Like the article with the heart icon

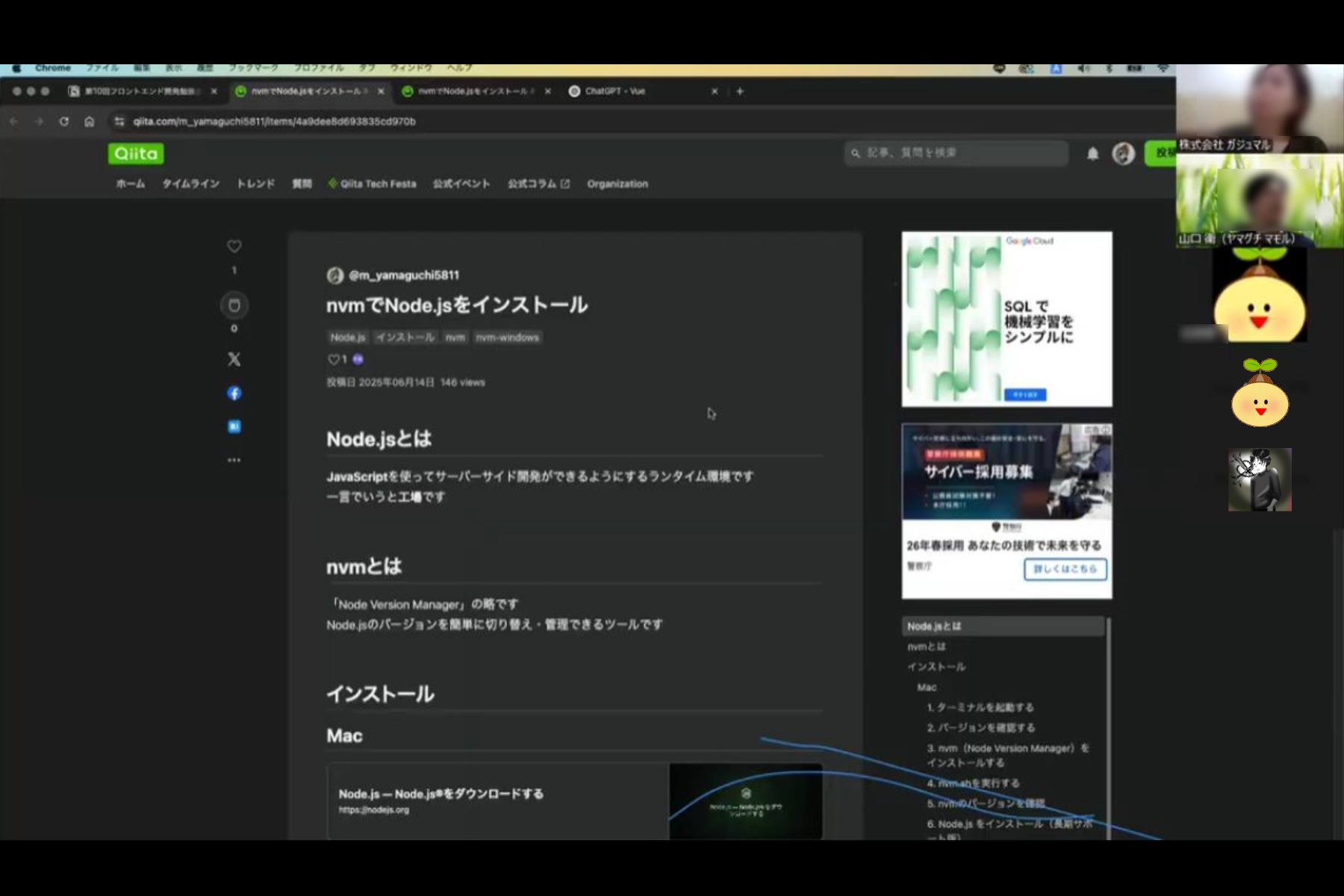tap(234, 246)
